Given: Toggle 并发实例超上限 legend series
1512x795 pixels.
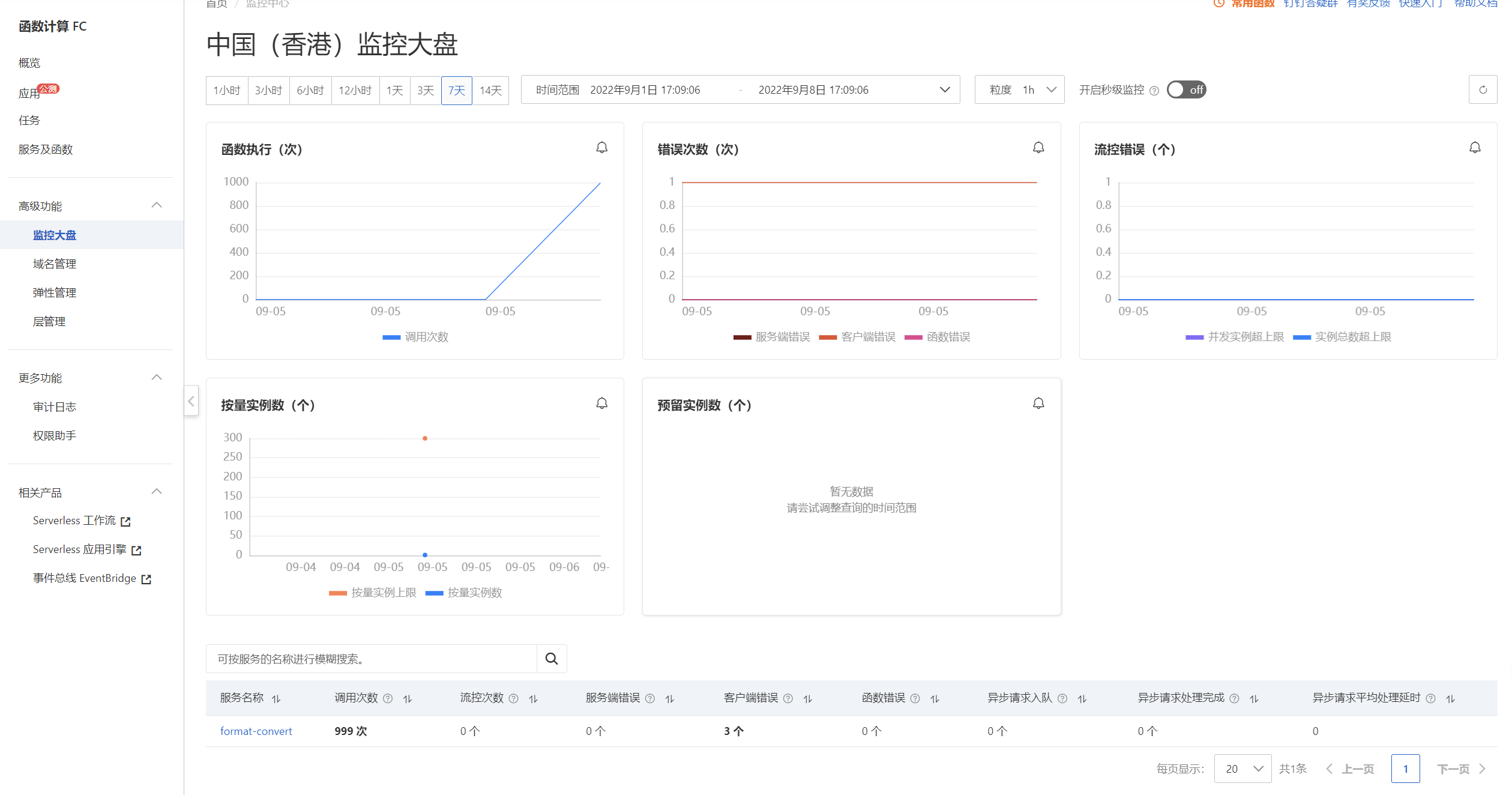Looking at the screenshot, I should (x=1235, y=337).
